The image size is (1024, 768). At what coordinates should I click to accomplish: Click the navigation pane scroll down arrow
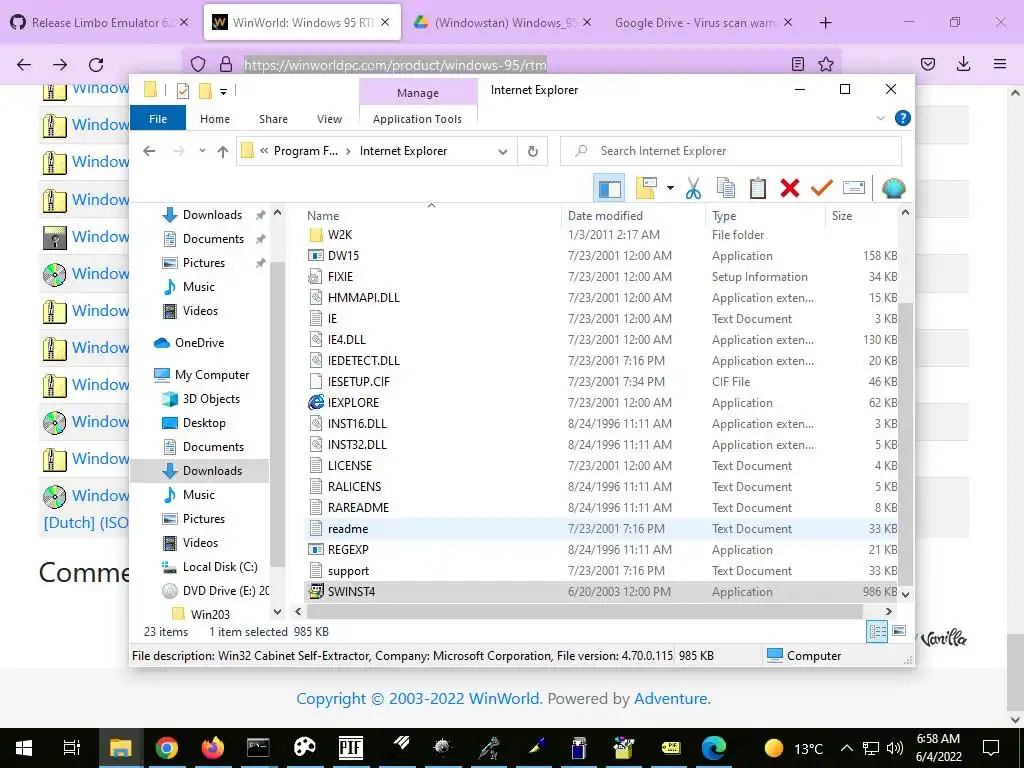278,612
